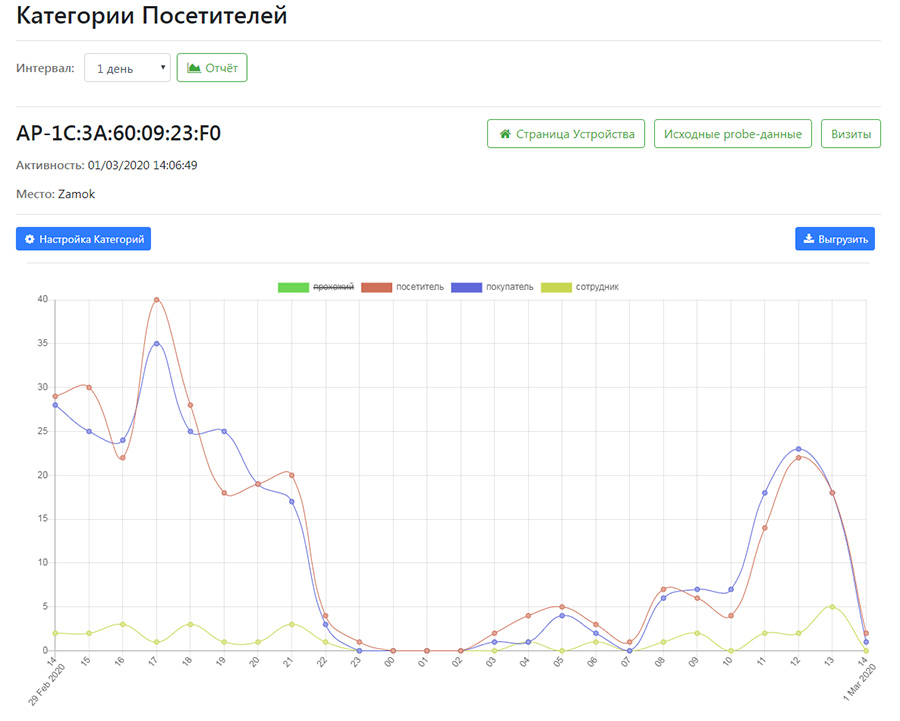
Task: Click the Выгрузить export button
Action: [835, 239]
